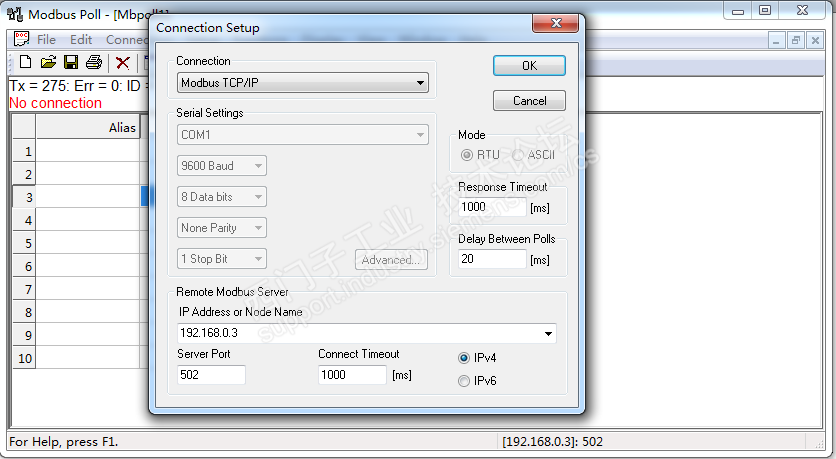Close the Connection Setup dialog
The image size is (836, 459).
555,23
